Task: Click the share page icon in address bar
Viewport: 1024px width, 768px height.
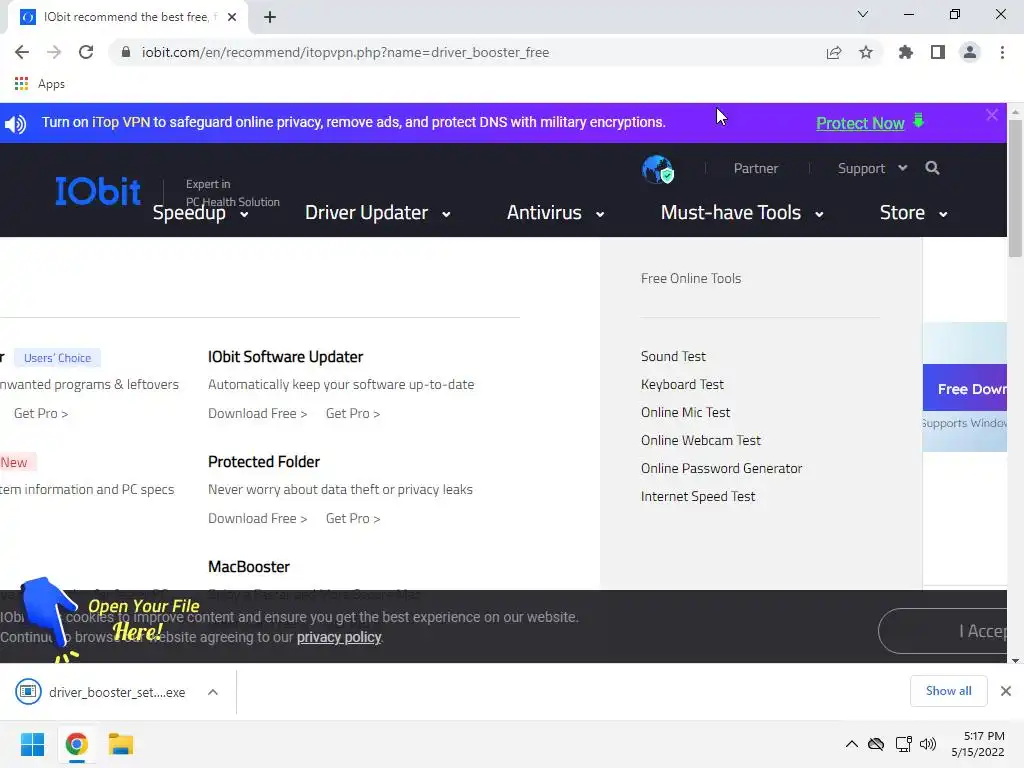Action: point(833,52)
